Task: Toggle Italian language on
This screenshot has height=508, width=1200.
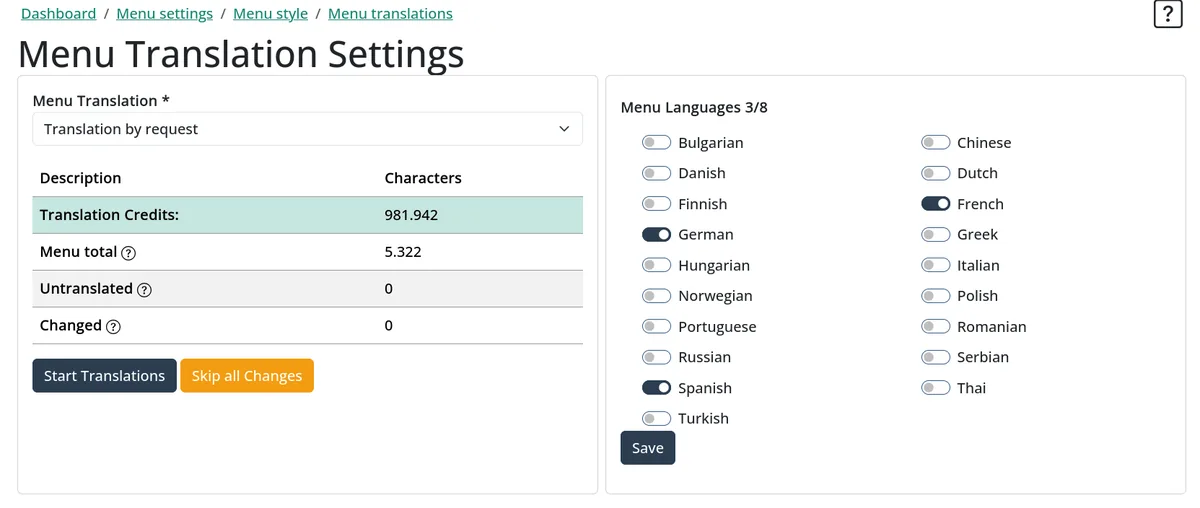Action: tap(935, 265)
